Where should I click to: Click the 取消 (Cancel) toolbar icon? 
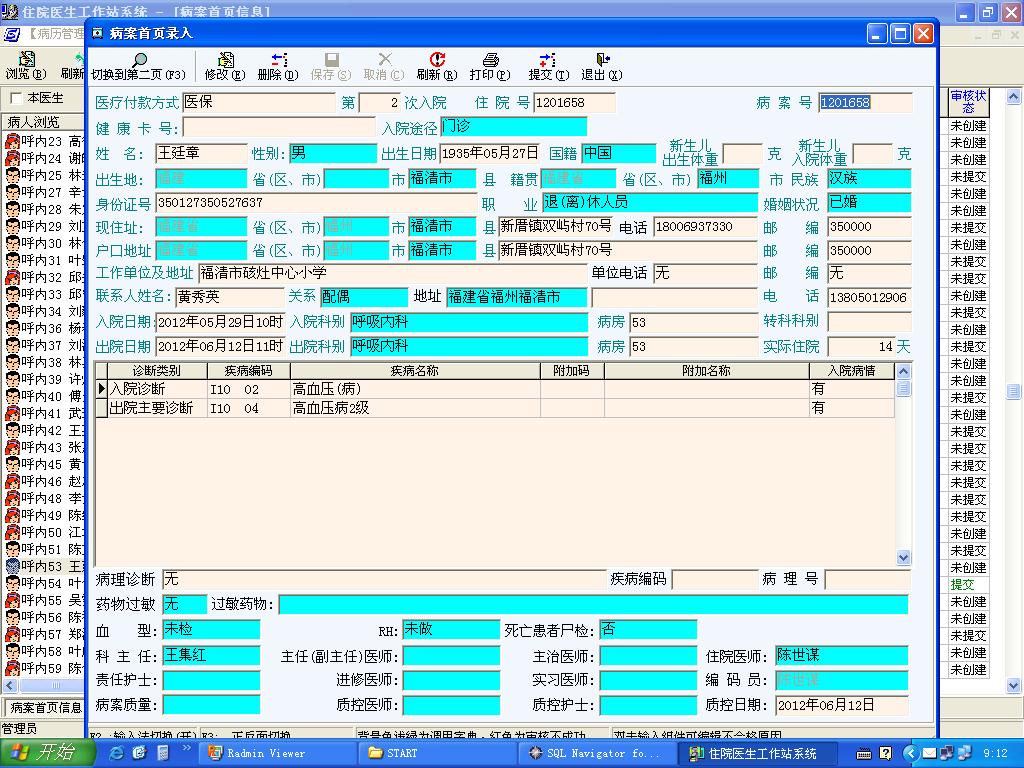(384, 67)
